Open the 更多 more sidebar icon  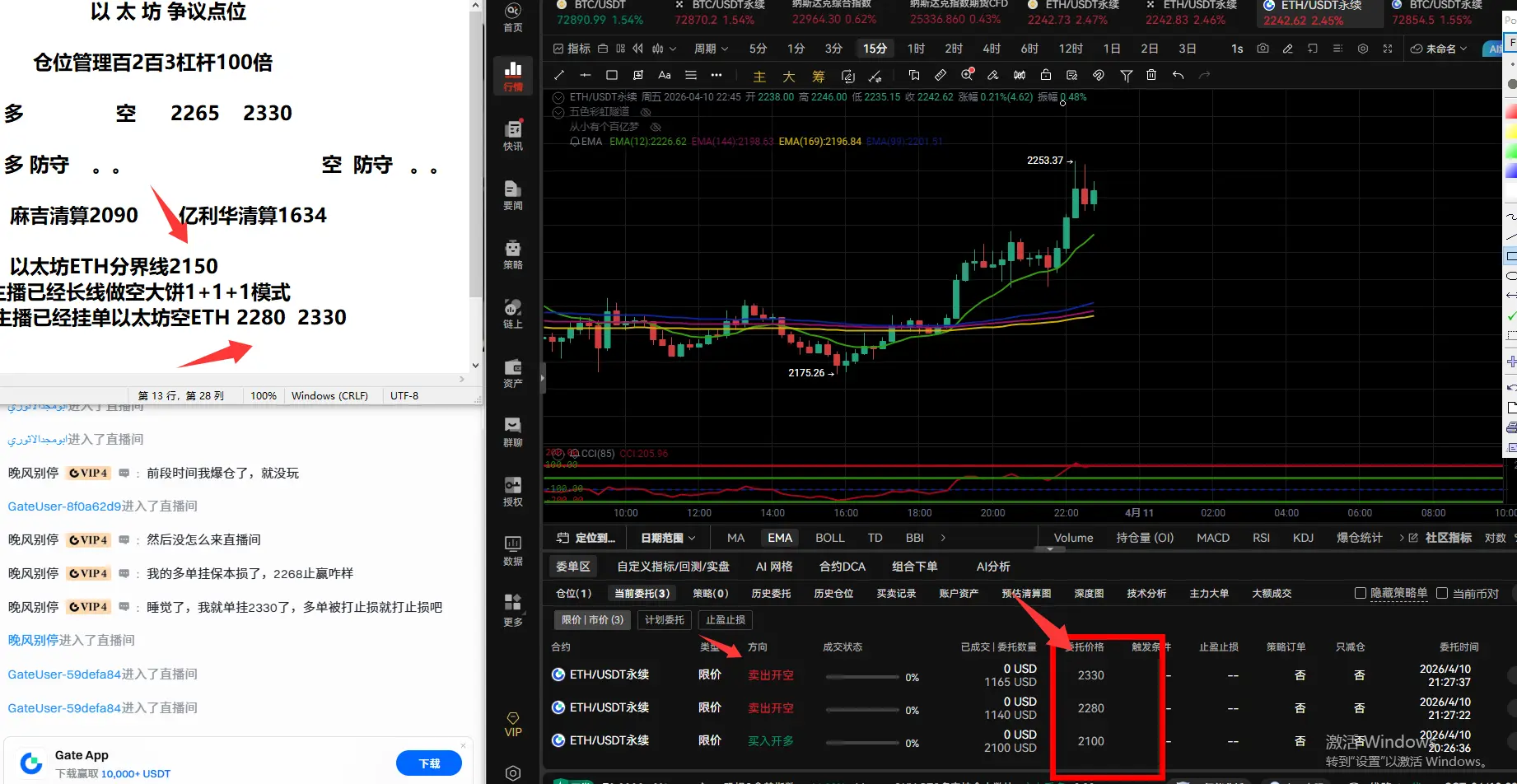[513, 610]
